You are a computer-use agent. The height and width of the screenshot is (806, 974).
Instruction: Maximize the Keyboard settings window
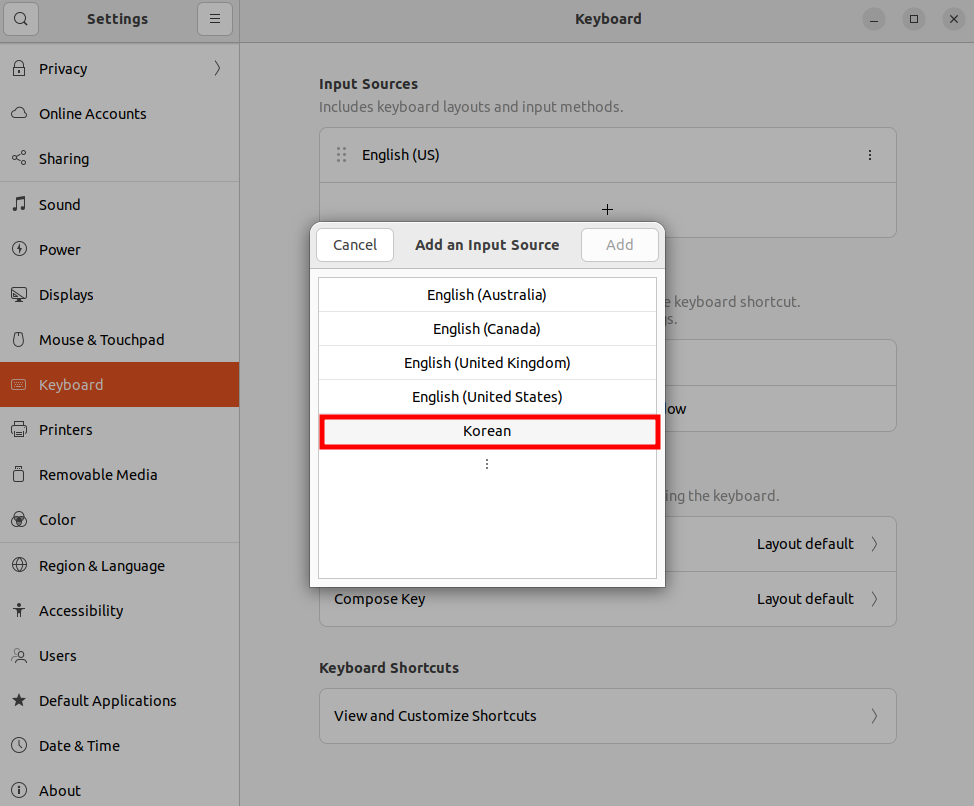914,19
